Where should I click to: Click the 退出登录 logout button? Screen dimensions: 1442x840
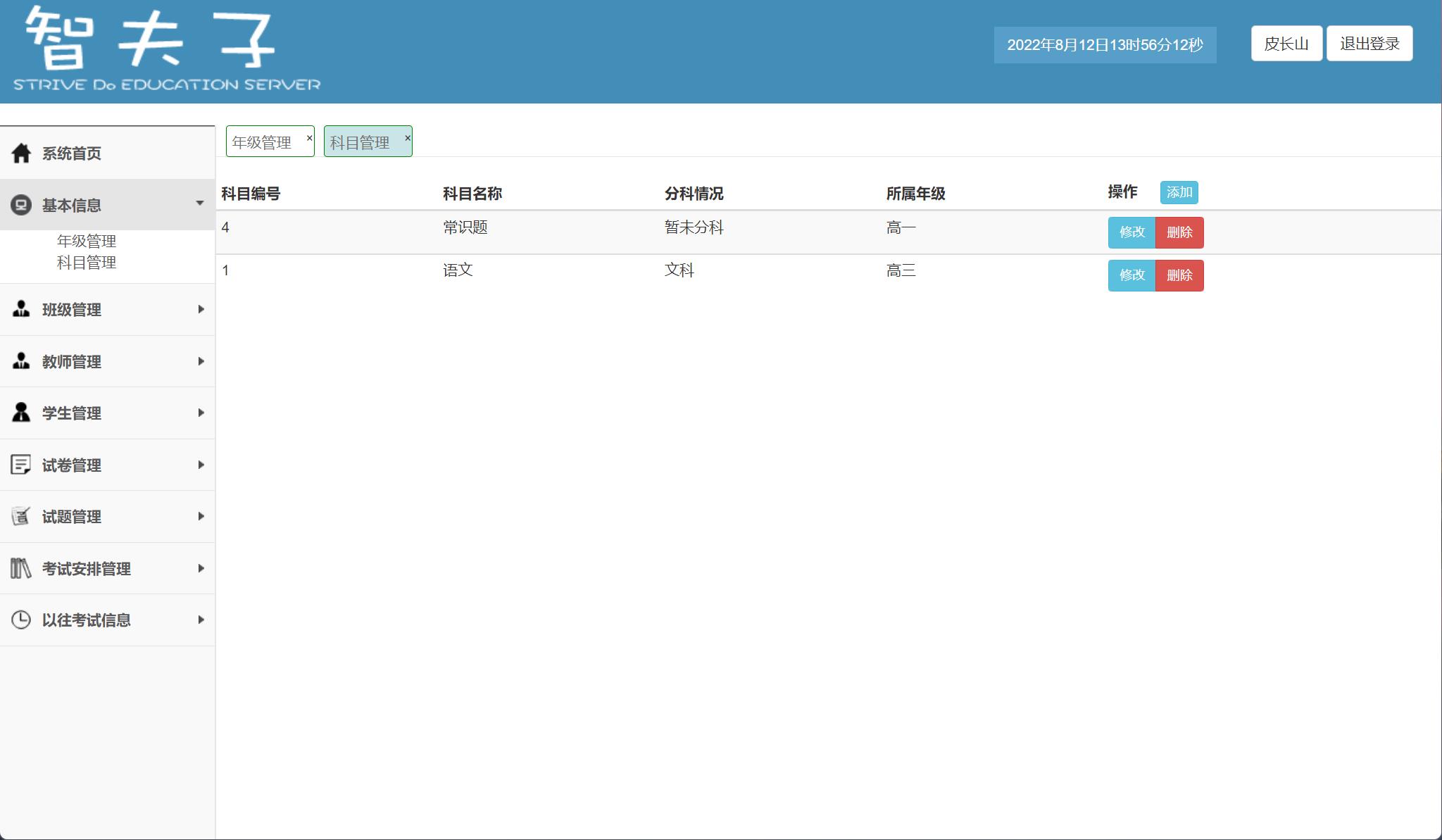point(1369,43)
